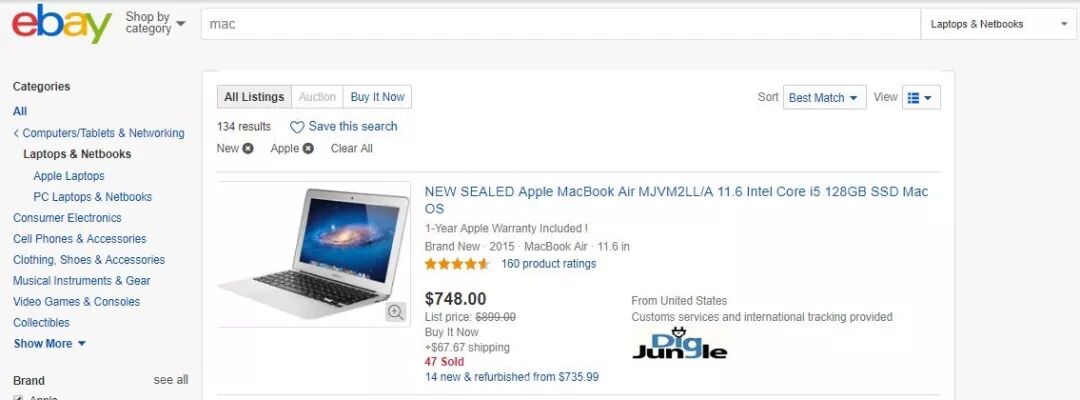Switch to the Buy It Now tab

pos(377,97)
